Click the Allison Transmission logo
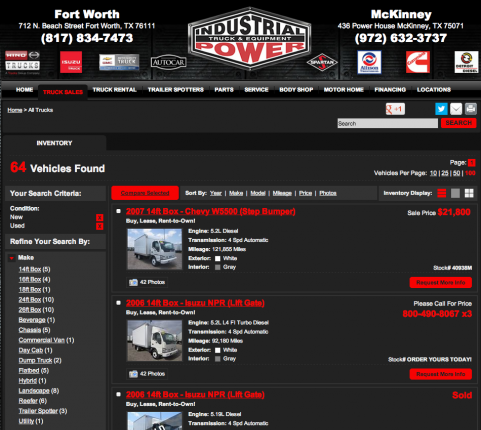 369,62
